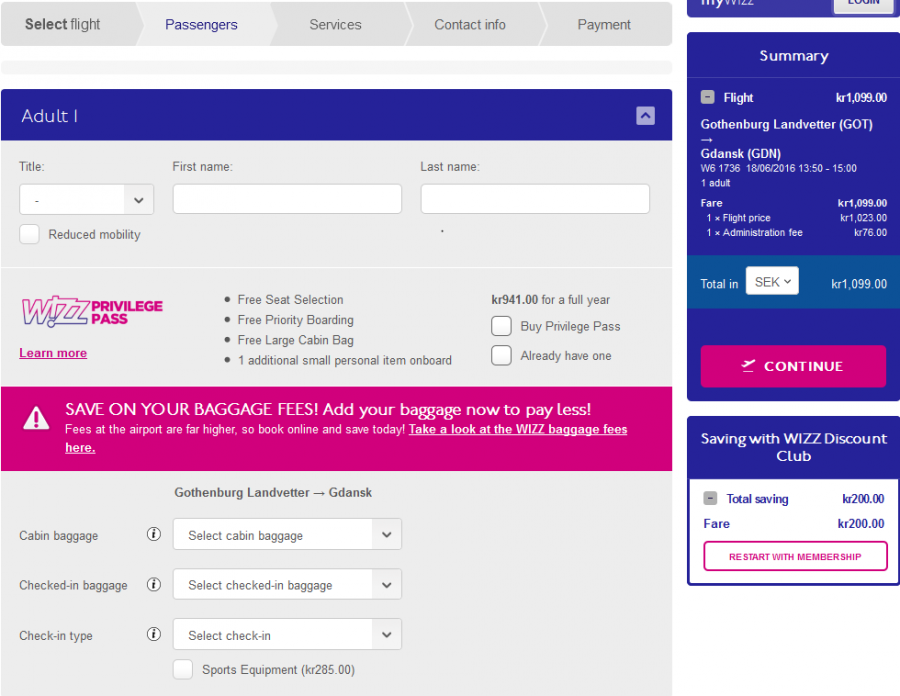Open the Title dropdown

87,200
